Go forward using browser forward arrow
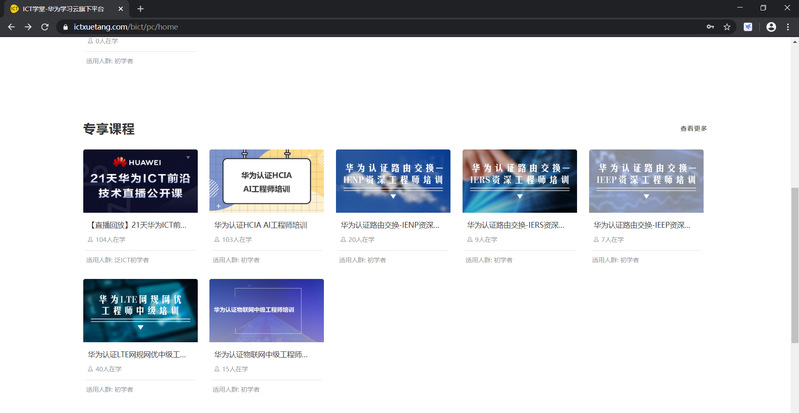Image resolution: width=799 pixels, height=413 pixels. (28, 27)
